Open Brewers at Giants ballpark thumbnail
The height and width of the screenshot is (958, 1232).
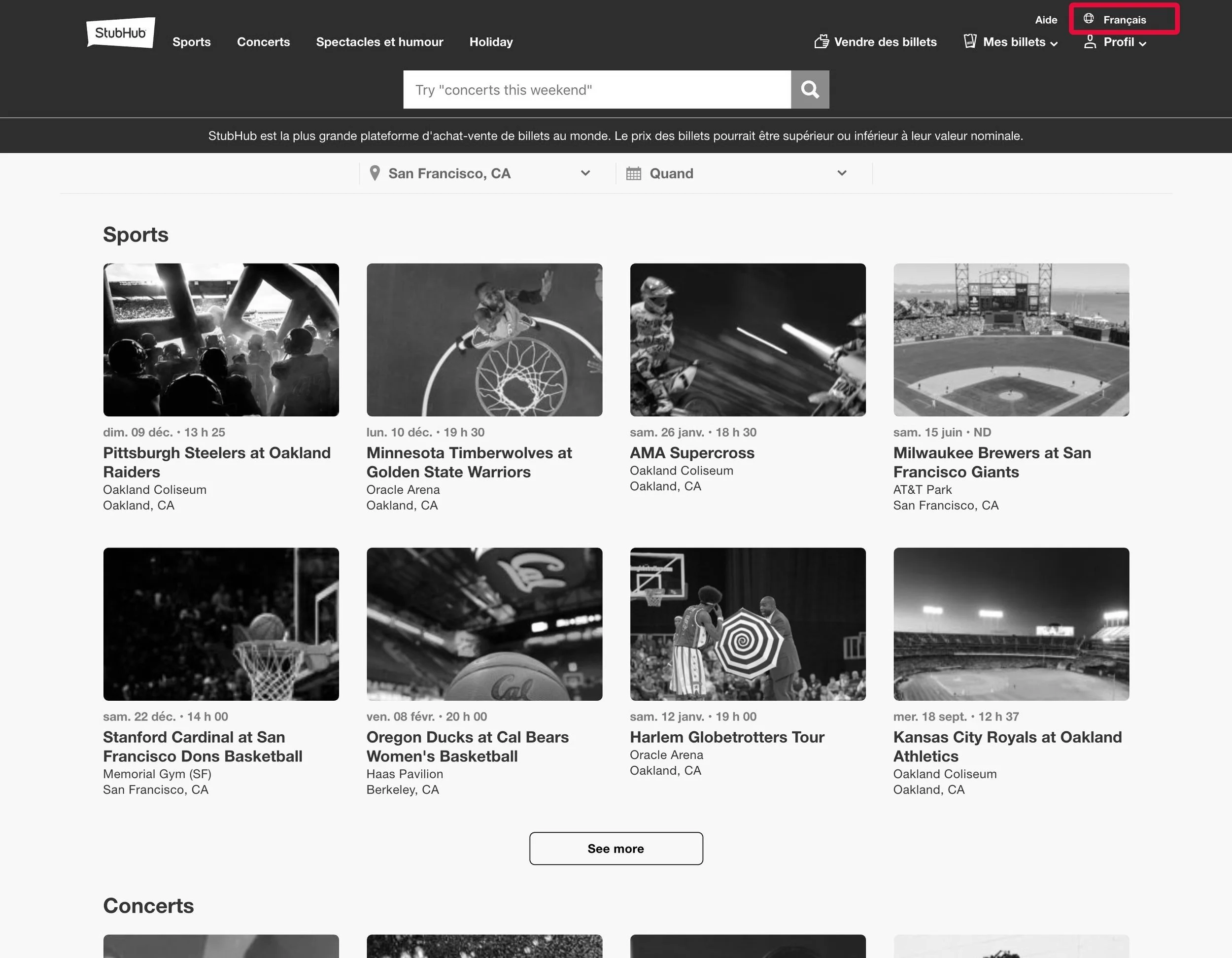point(1011,340)
